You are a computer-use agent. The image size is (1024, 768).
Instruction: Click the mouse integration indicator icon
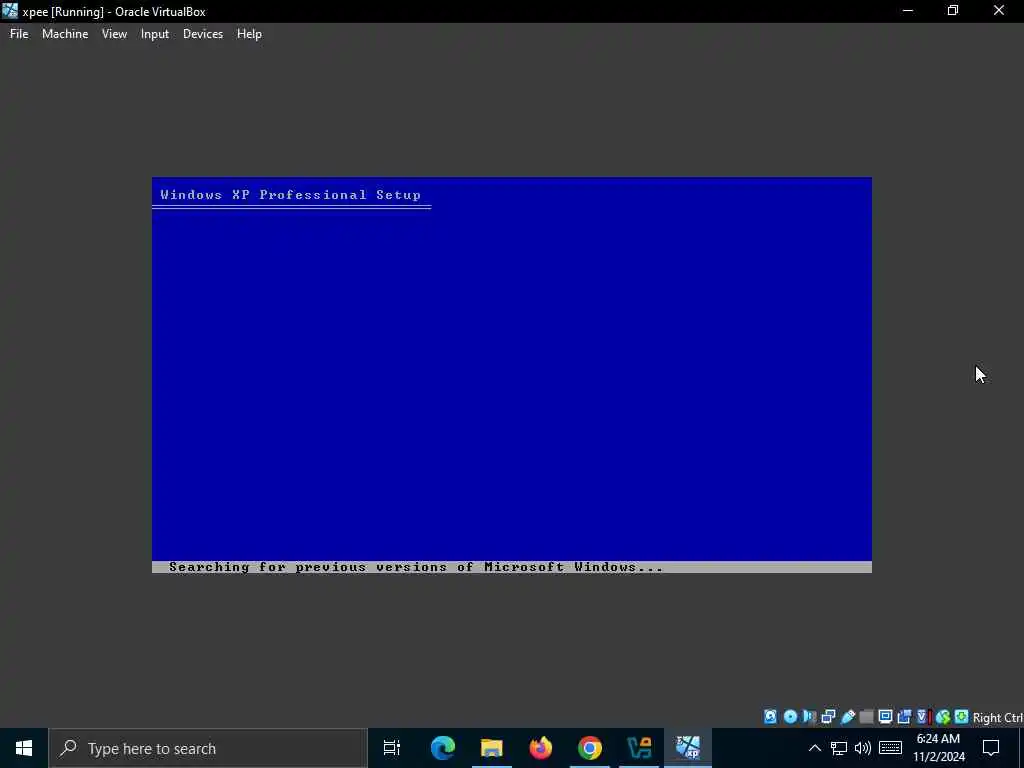[942, 716]
